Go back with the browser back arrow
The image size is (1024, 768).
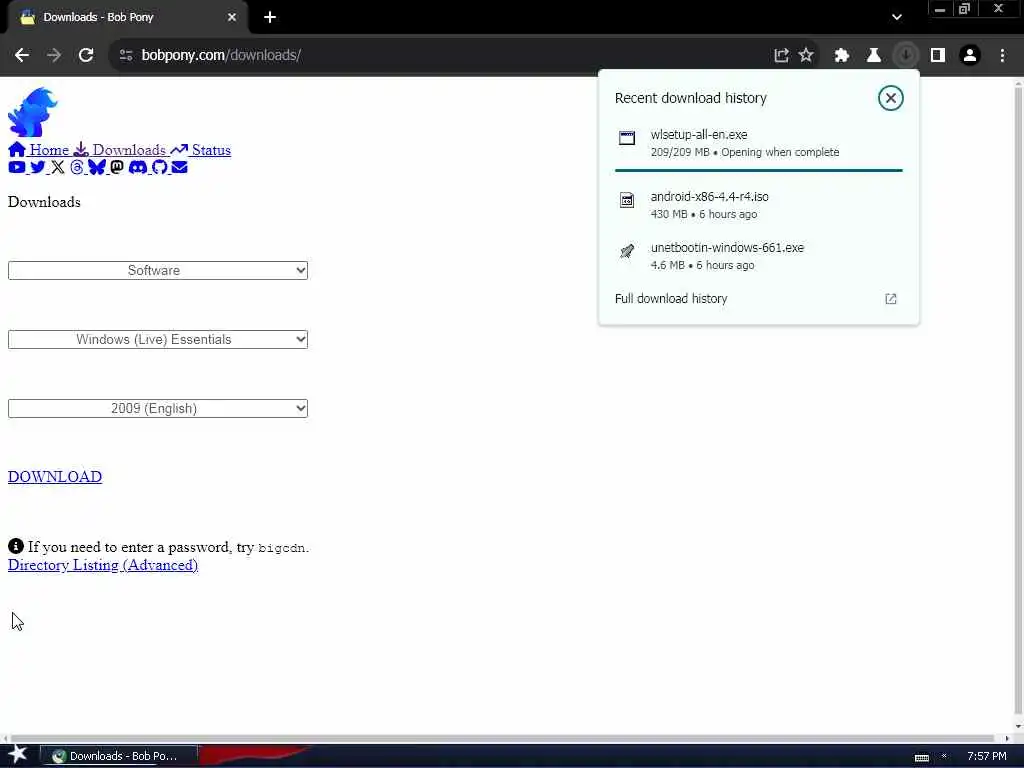point(22,55)
